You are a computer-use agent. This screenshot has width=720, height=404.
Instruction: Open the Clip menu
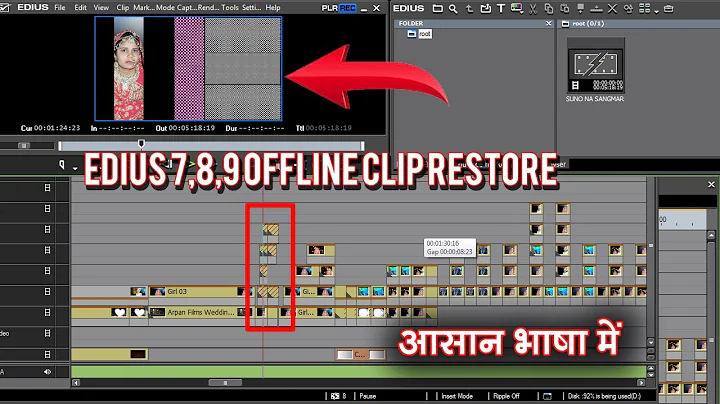[123, 8]
